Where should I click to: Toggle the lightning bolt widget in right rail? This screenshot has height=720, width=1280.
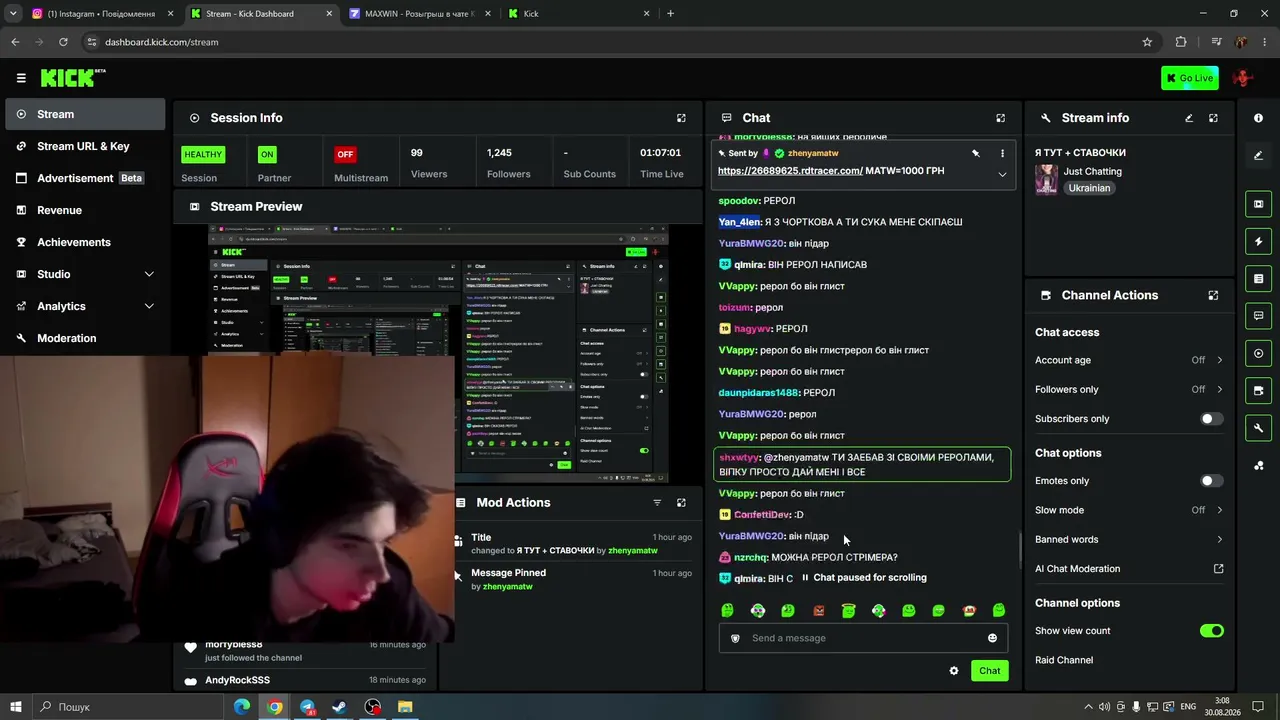click(x=1258, y=241)
